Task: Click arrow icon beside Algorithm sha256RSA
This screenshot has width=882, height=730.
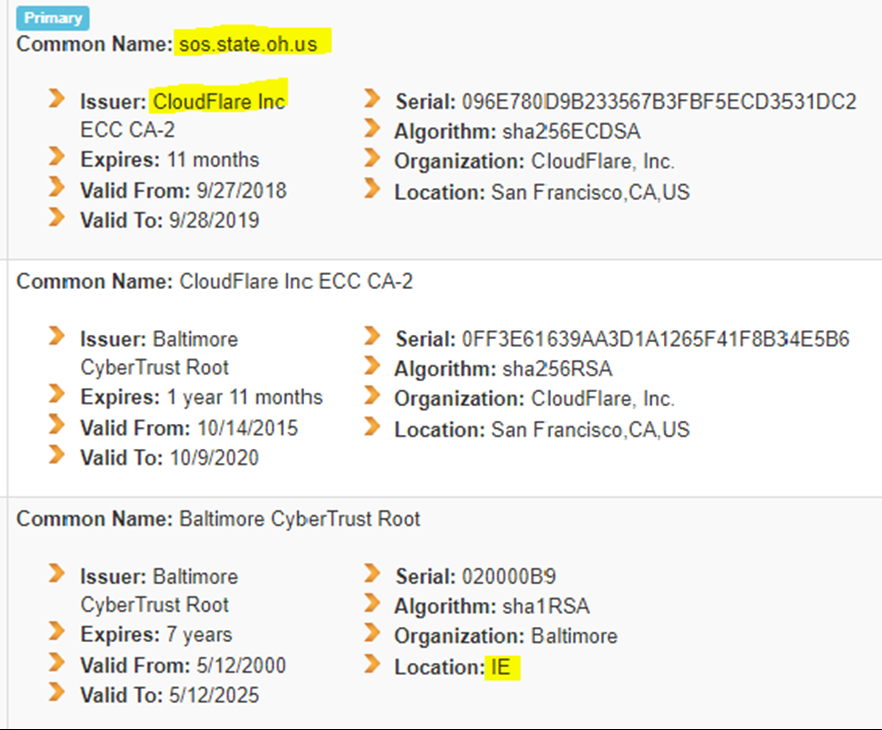Action: click(x=372, y=366)
